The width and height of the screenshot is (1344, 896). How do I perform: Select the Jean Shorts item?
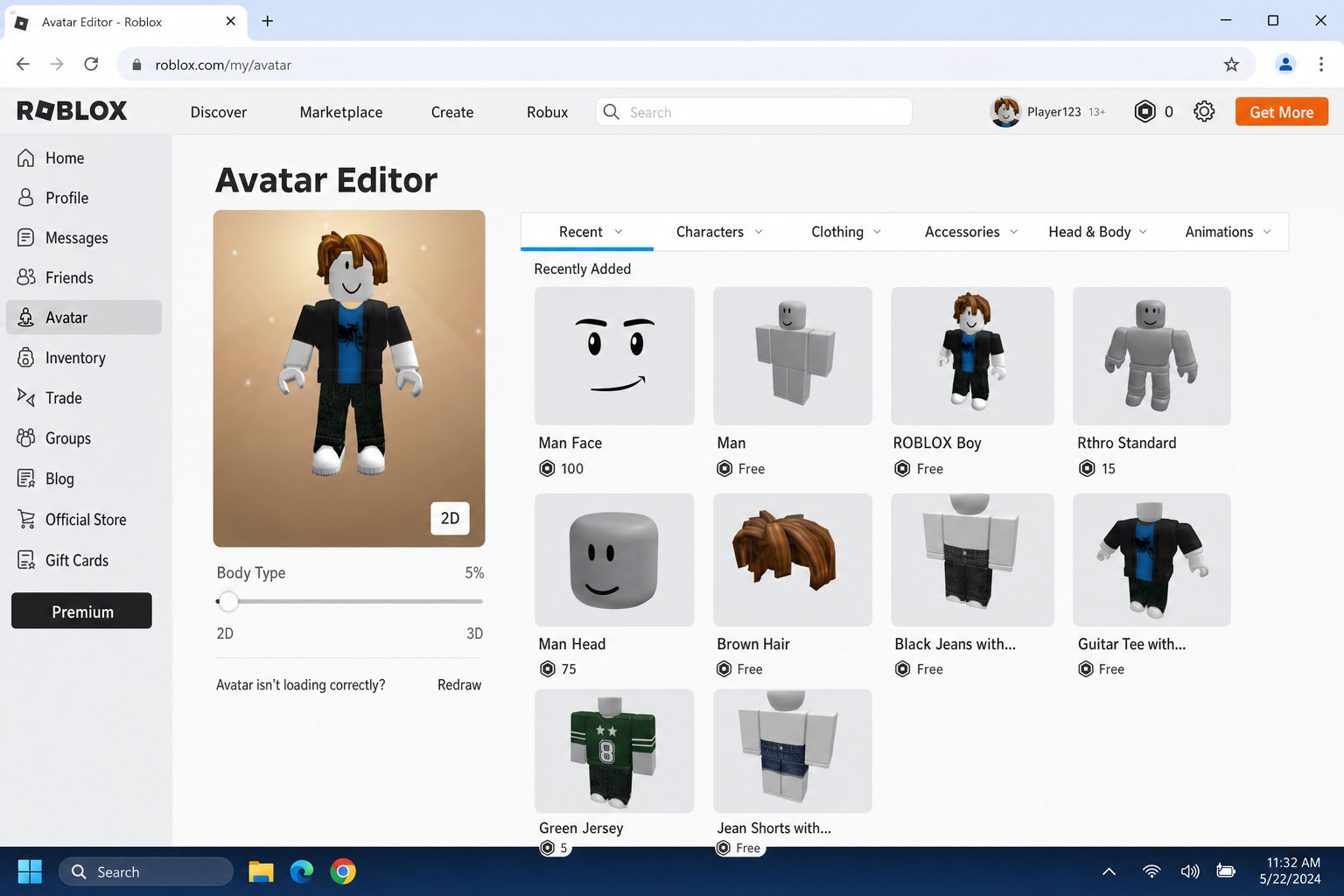point(793,751)
